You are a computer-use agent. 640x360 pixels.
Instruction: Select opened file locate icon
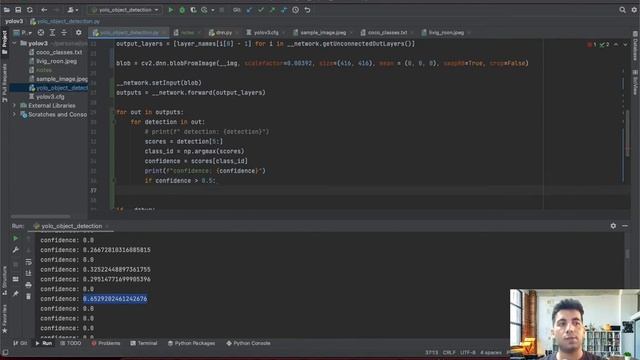[41, 32]
